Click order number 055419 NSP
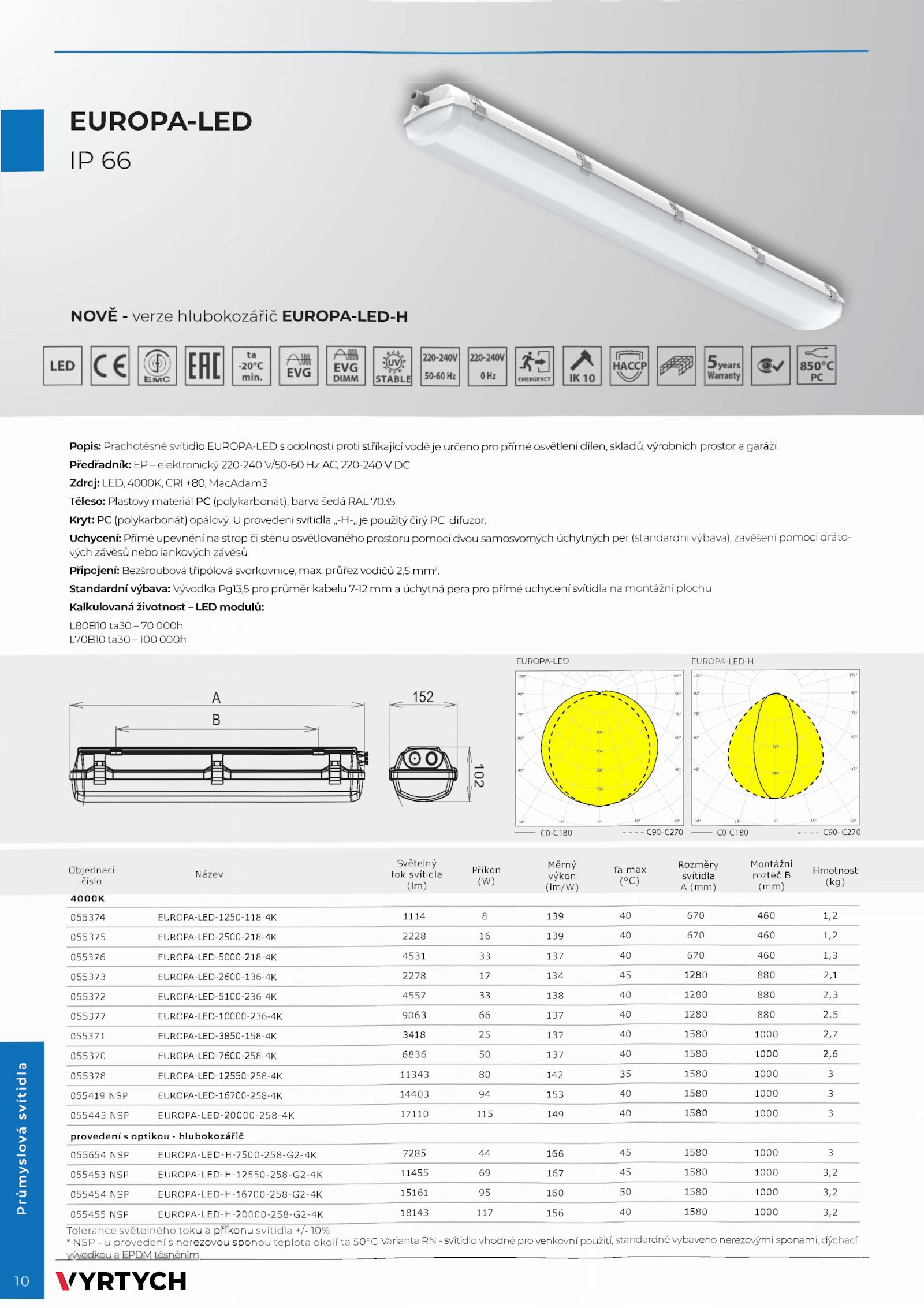This screenshot has height=1308, width=924. (99, 1095)
